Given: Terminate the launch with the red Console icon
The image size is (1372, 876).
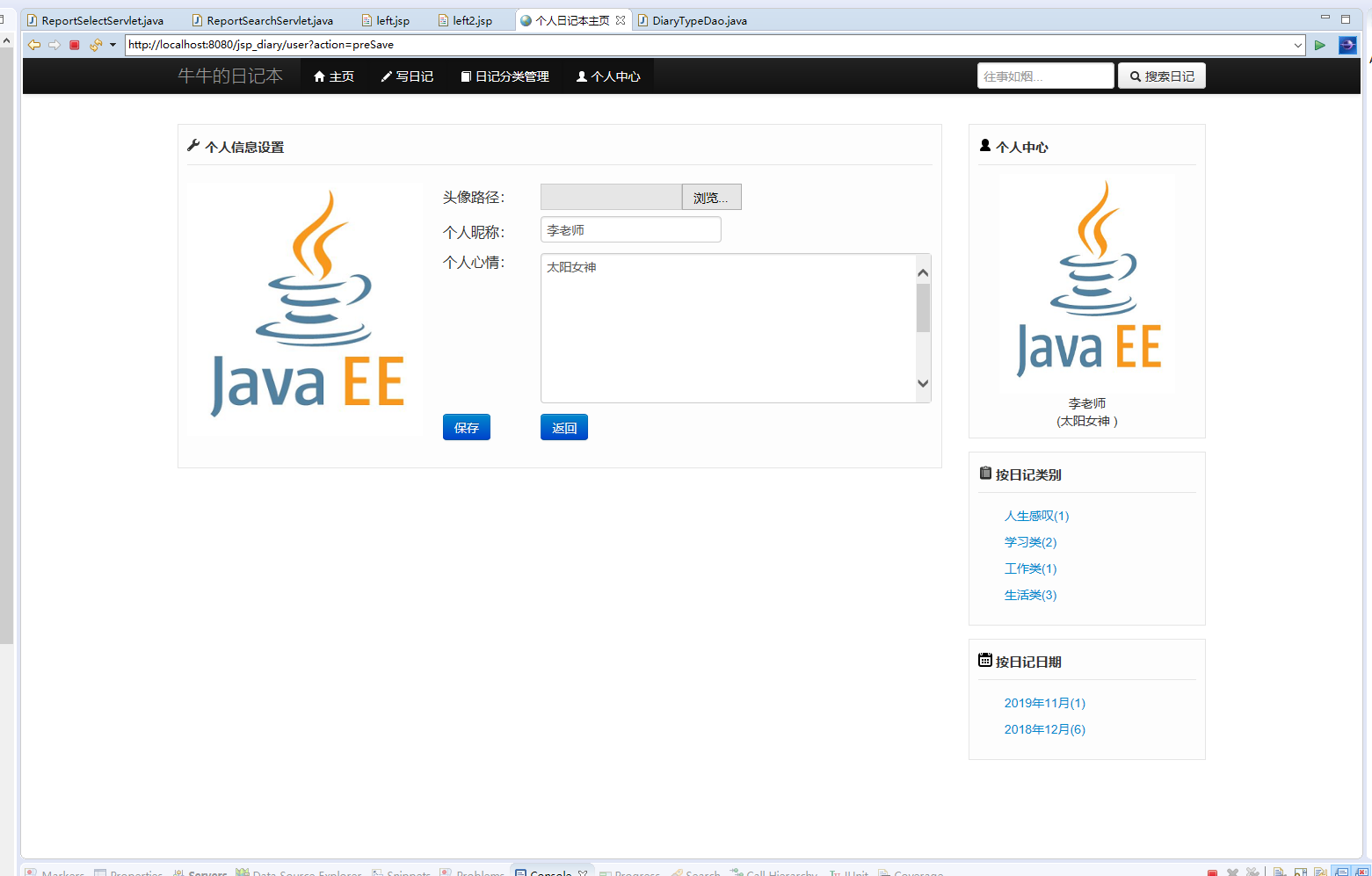Looking at the screenshot, I should 1211,871.
